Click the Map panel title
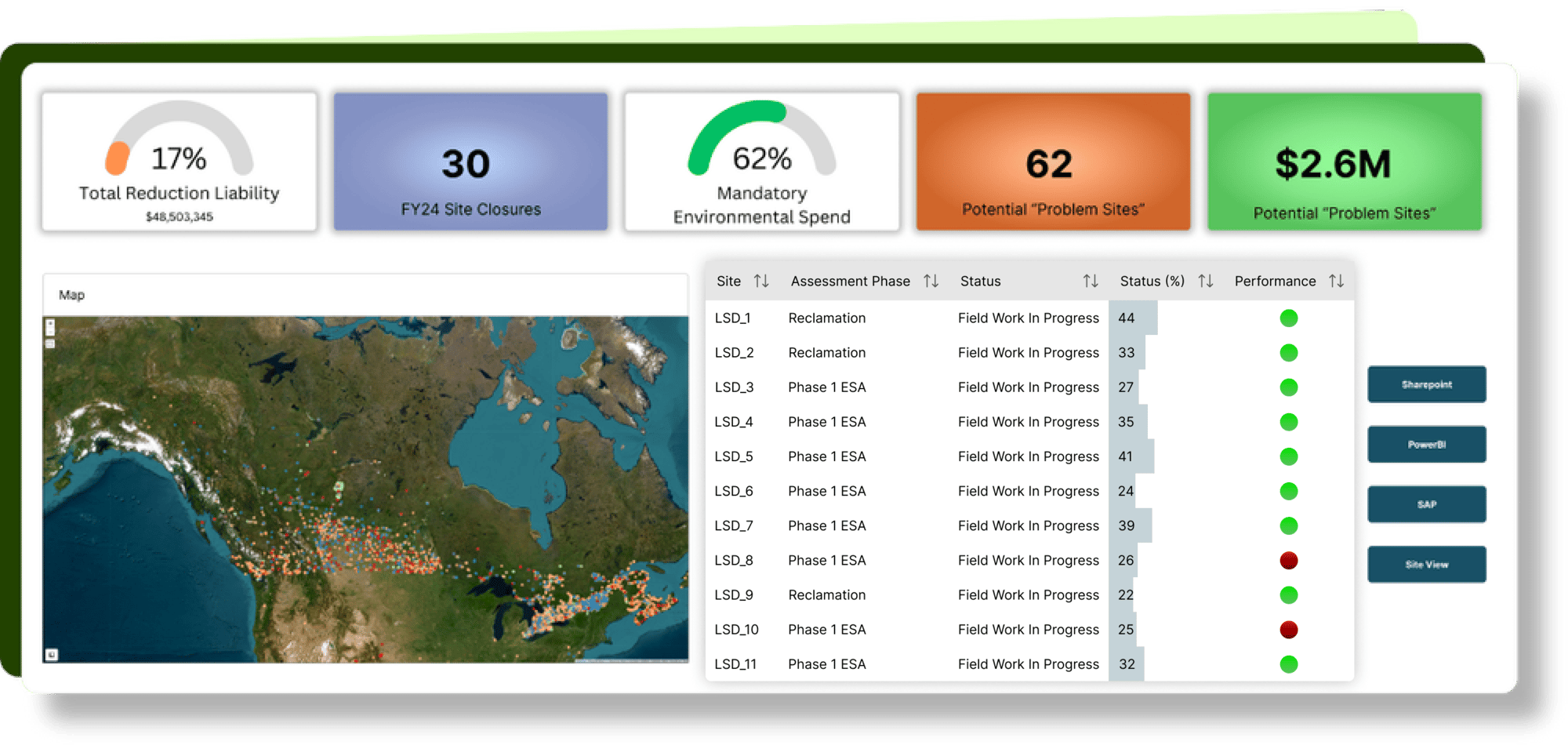This screenshot has height=745, width=1568. click(x=71, y=295)
